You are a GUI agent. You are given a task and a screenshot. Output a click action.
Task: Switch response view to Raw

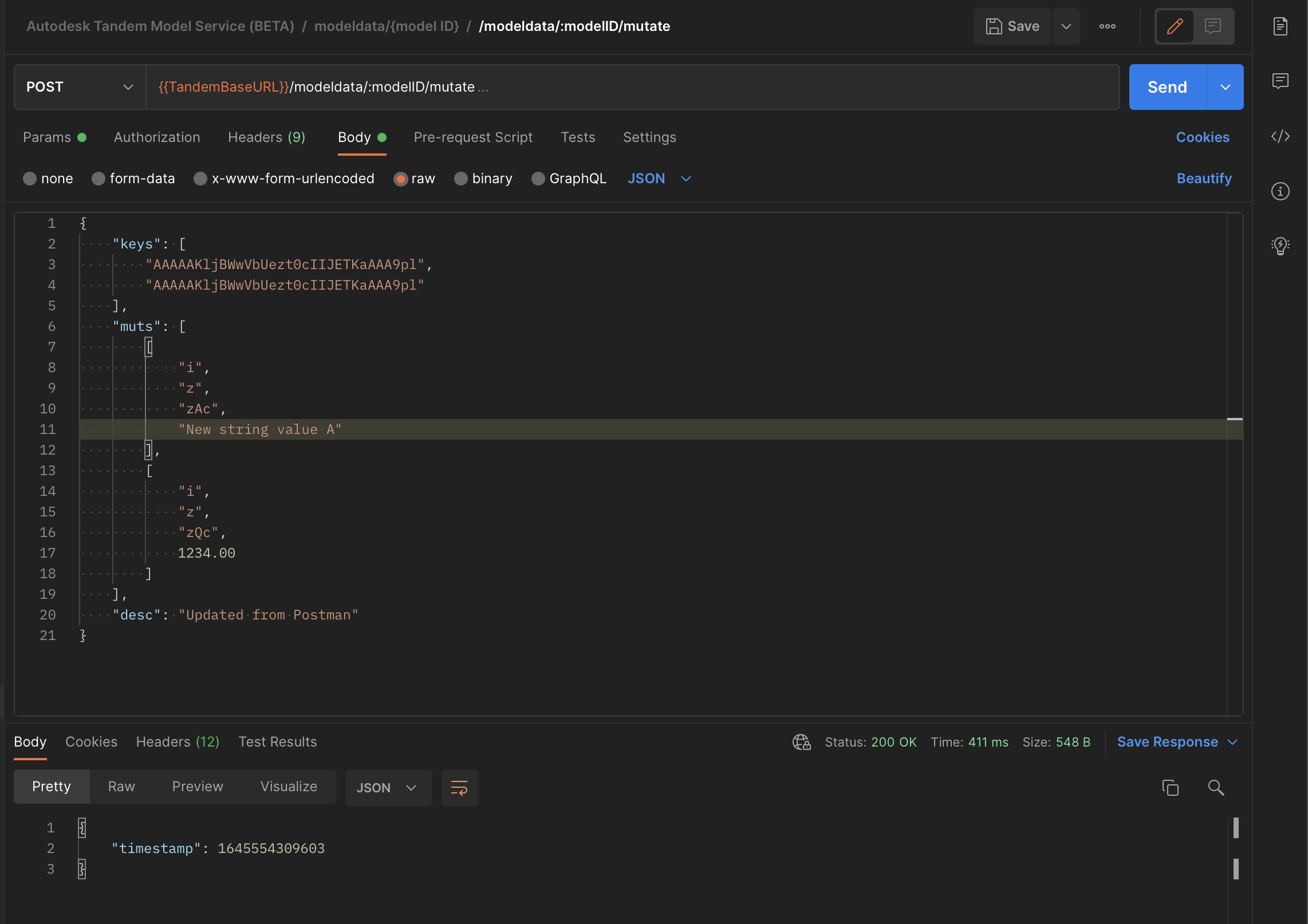pyautogui.click(x=121, y=787)
